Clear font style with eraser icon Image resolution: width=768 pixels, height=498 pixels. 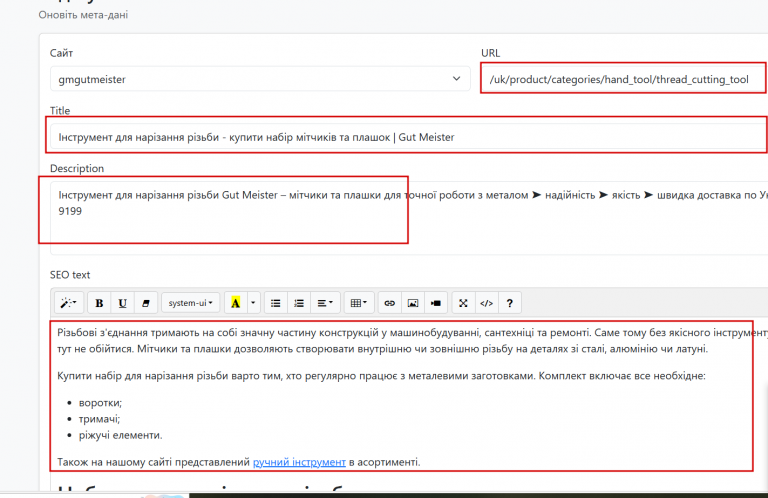145,303
